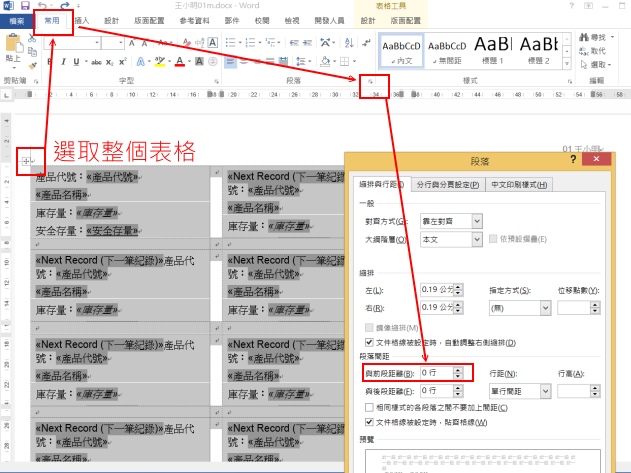Toggle snap to grid checkbox
This screenshot has height=473, width=631.
tap(369, 422)
